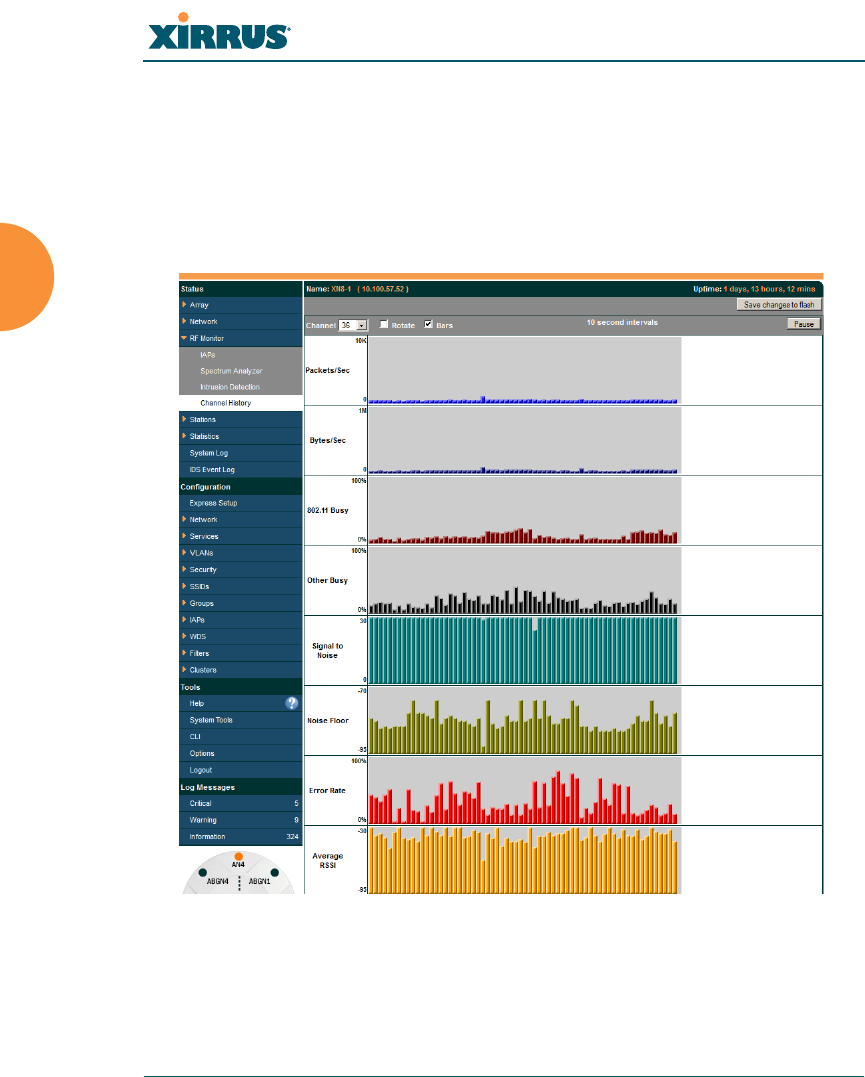Image resolution: width=865 pixels, height=1077 pixels.
Task: Uncheck the Bars checkbox
Action: pyautogui.click(x=429, y=324)
